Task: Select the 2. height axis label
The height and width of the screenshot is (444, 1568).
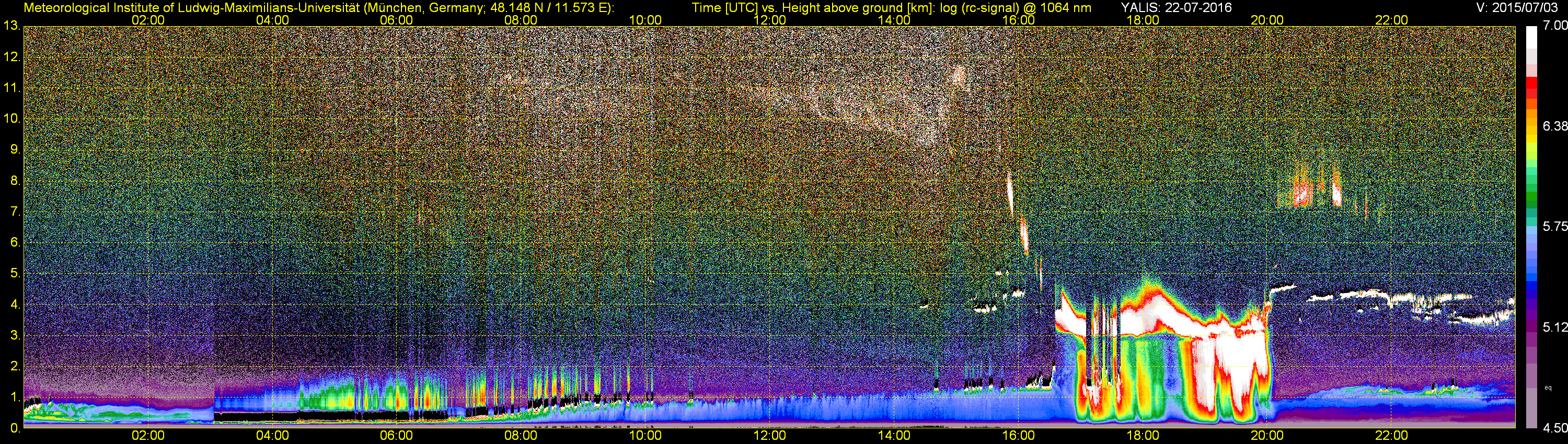Action: coord(15,367)
